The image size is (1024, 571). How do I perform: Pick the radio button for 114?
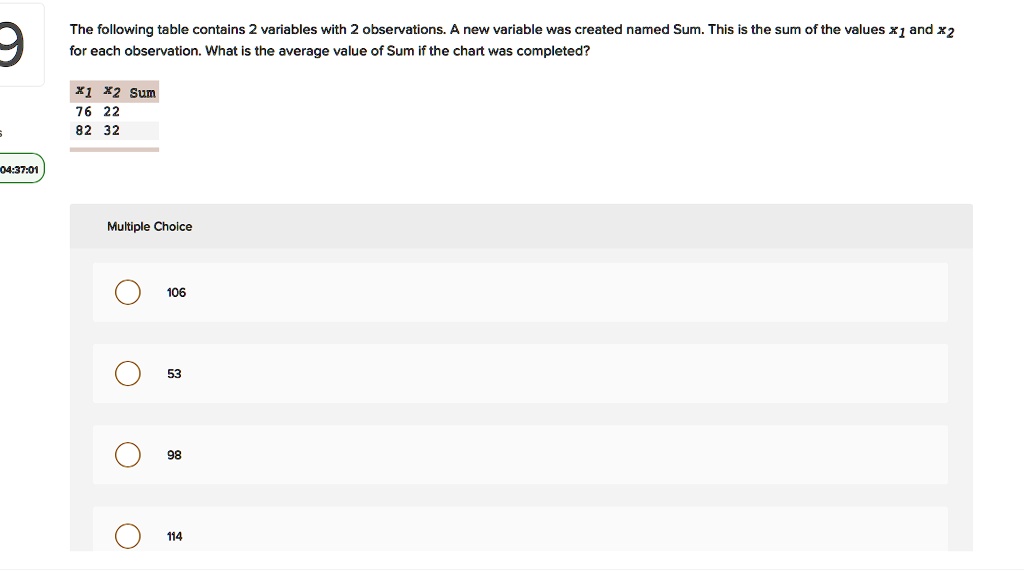coord(127,536)
